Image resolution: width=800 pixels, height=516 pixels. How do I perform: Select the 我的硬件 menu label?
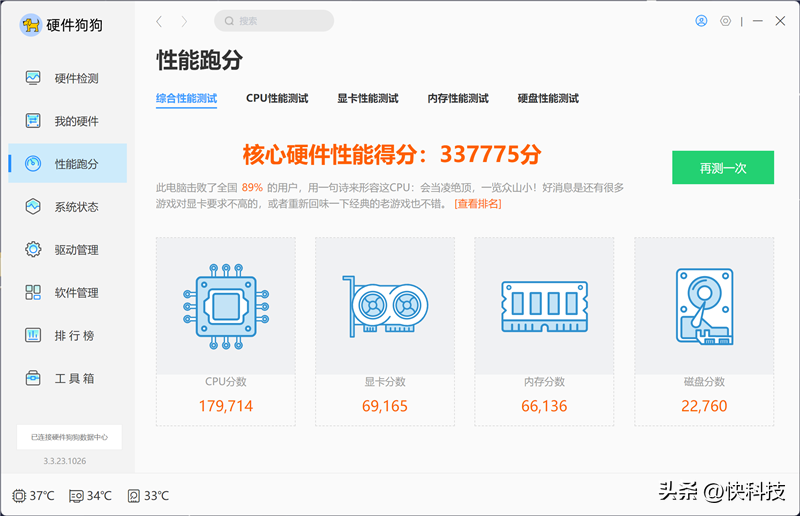(77, 121)
